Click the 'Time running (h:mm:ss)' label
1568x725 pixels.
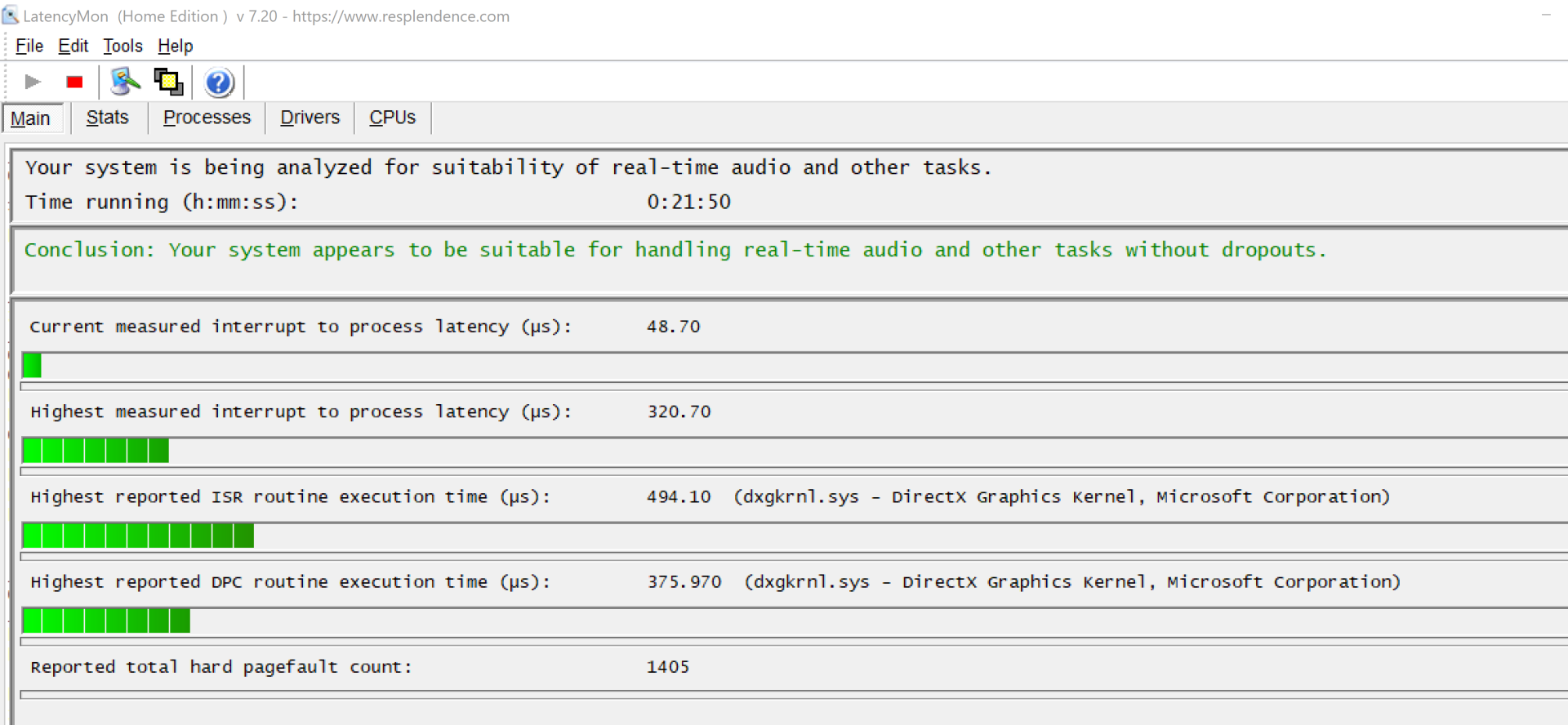[162, 202]
